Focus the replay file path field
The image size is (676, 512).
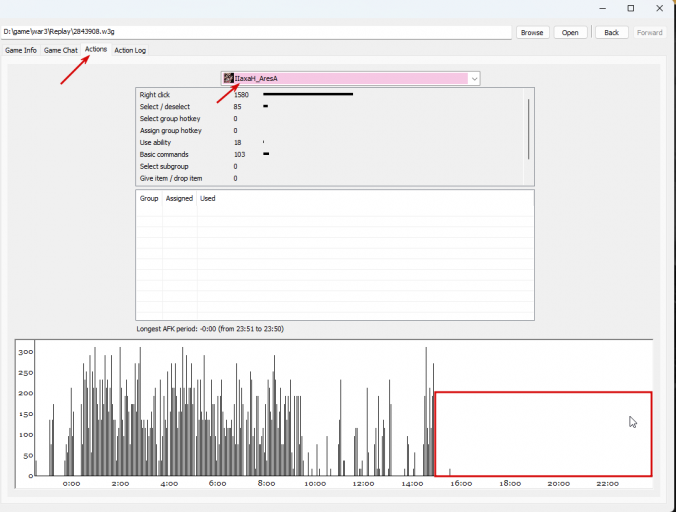[256, 32]
